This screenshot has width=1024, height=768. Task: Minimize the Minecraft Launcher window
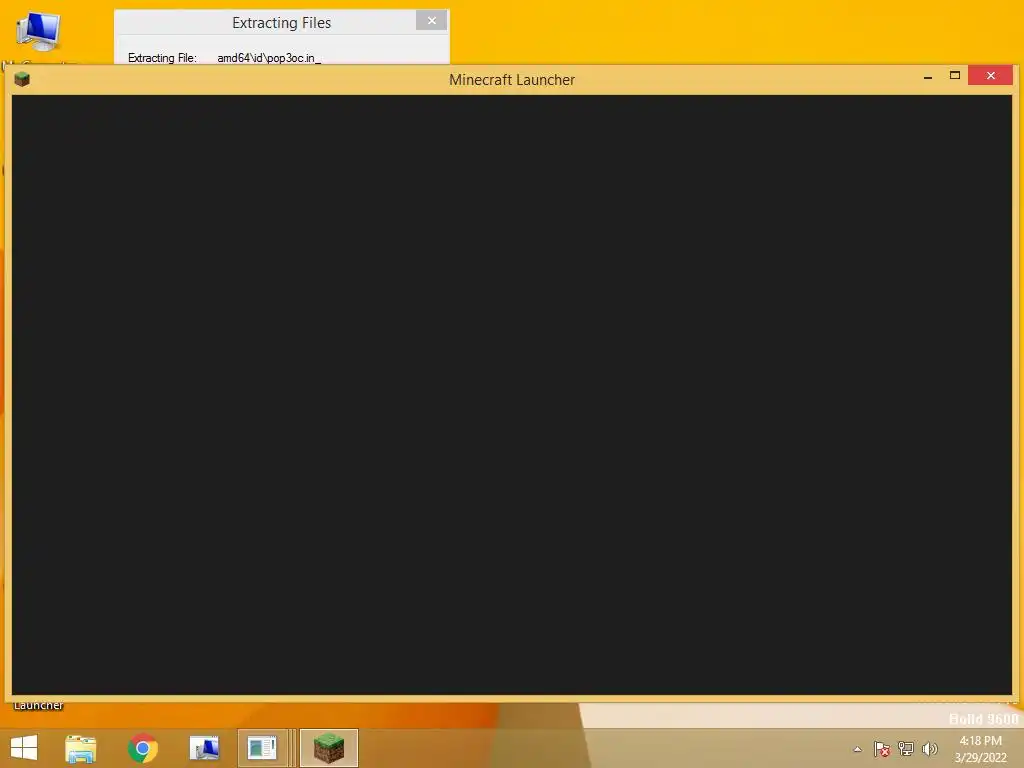927,76
